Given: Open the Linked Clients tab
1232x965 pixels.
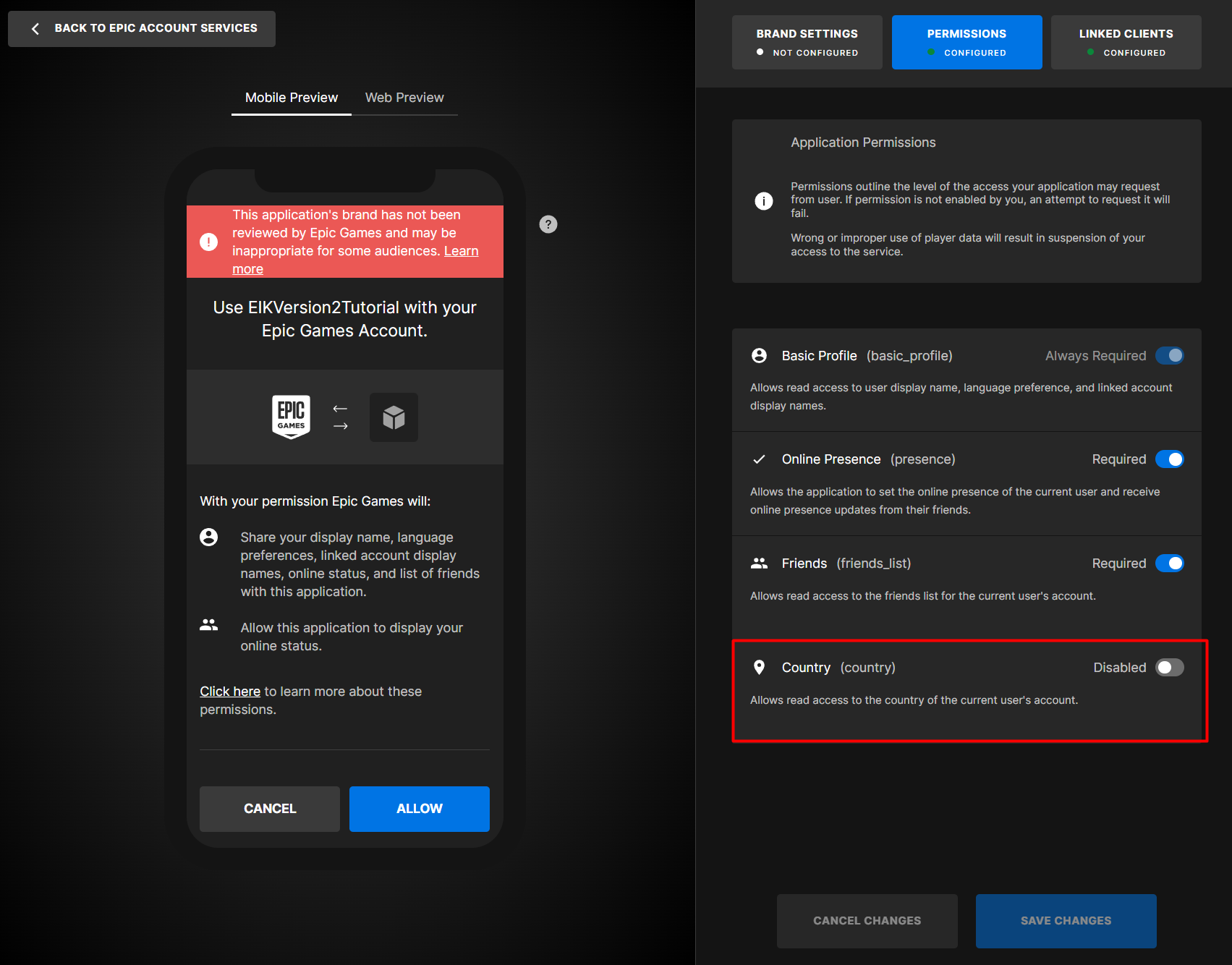Looking at the screenshot, I should click(x=1126, y=42).
